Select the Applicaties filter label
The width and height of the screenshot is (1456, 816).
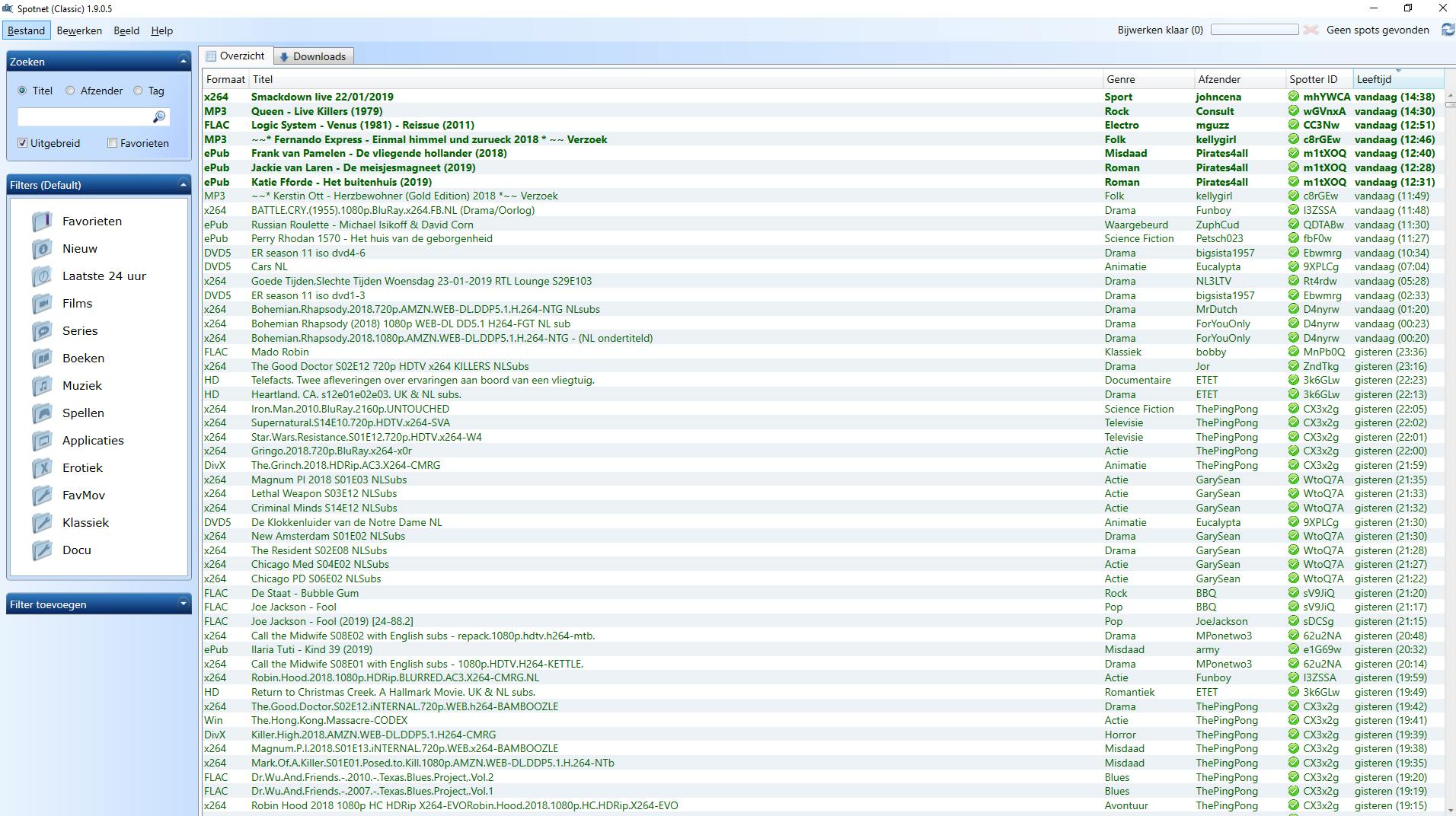[x=93, y=441]
